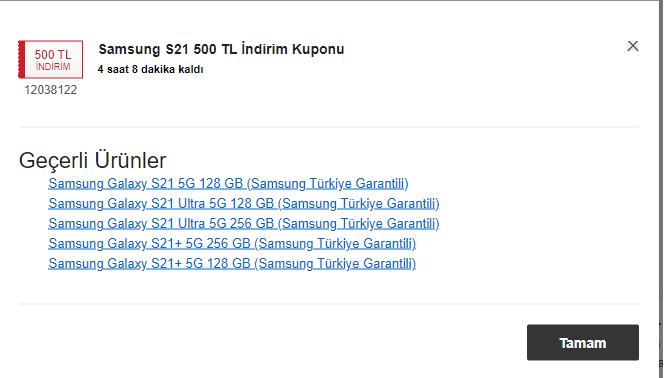Click Samsung Türkiye Garantili in the S21+ 128 GB link

[x=335, y=263]
